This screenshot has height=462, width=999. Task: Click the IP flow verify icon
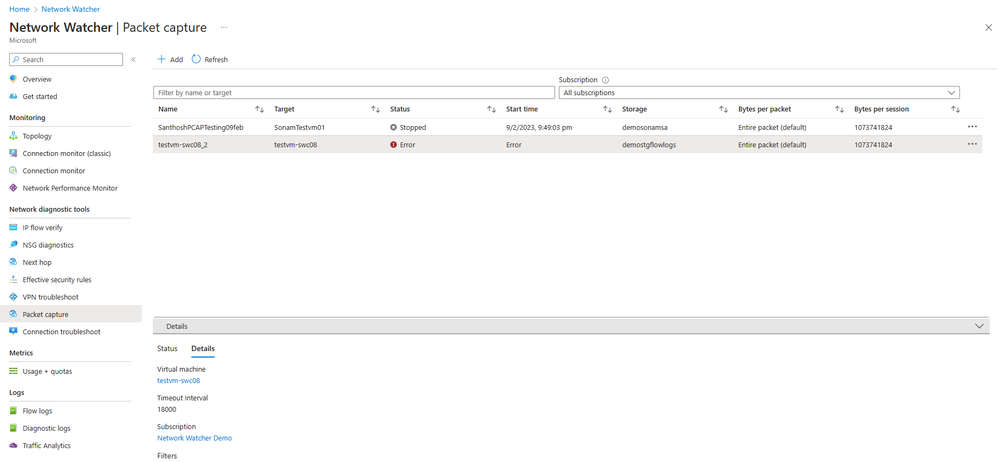click(x=13, y=227)
